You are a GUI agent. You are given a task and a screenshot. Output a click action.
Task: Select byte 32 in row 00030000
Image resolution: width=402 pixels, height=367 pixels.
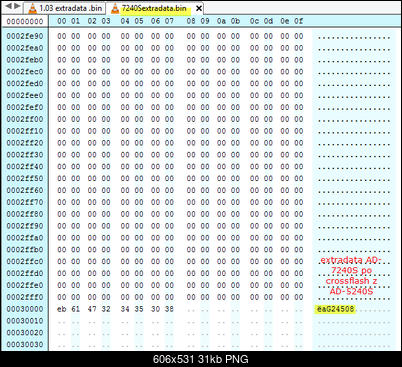106,309
